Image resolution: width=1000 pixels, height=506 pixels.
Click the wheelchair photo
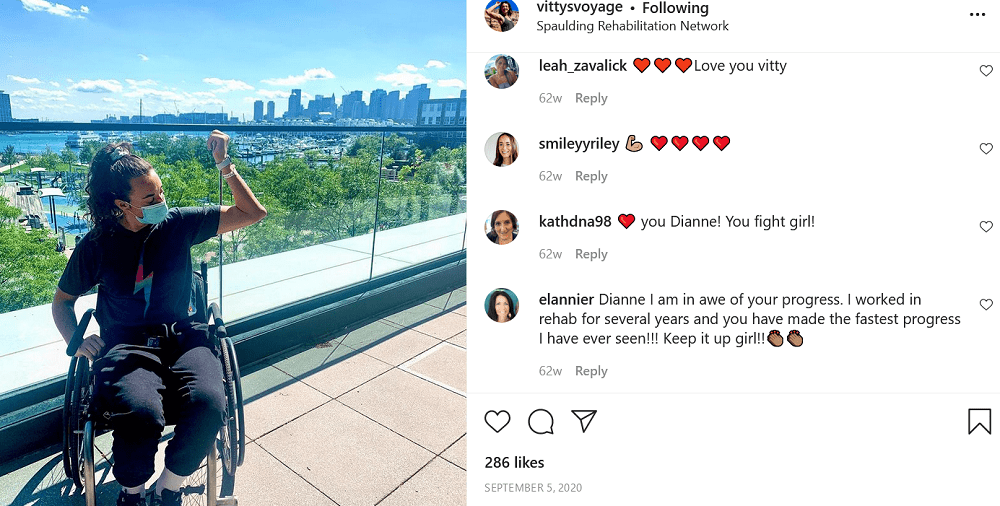(x=233, y=253)
